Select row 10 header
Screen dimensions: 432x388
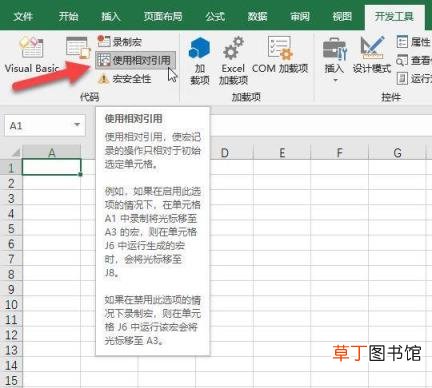pyautogui.click(x=11, y=304)
